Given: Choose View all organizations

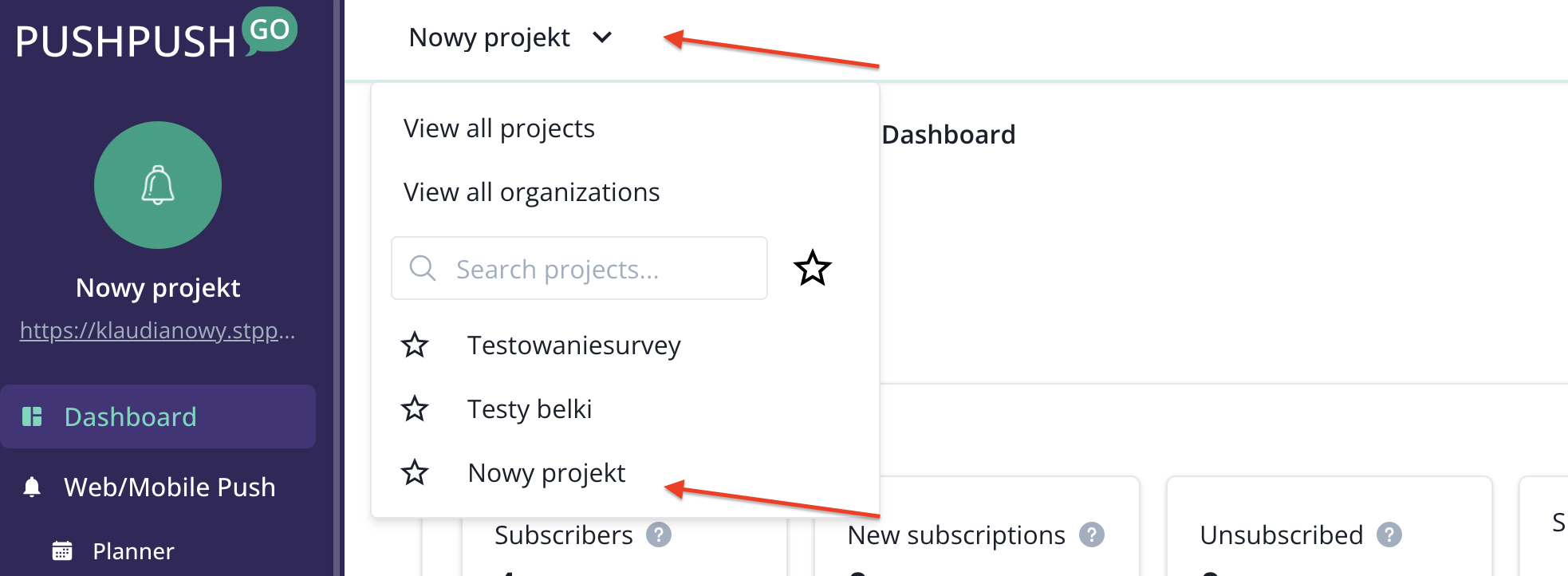Looking at the screenshot, I should (531, 192).
